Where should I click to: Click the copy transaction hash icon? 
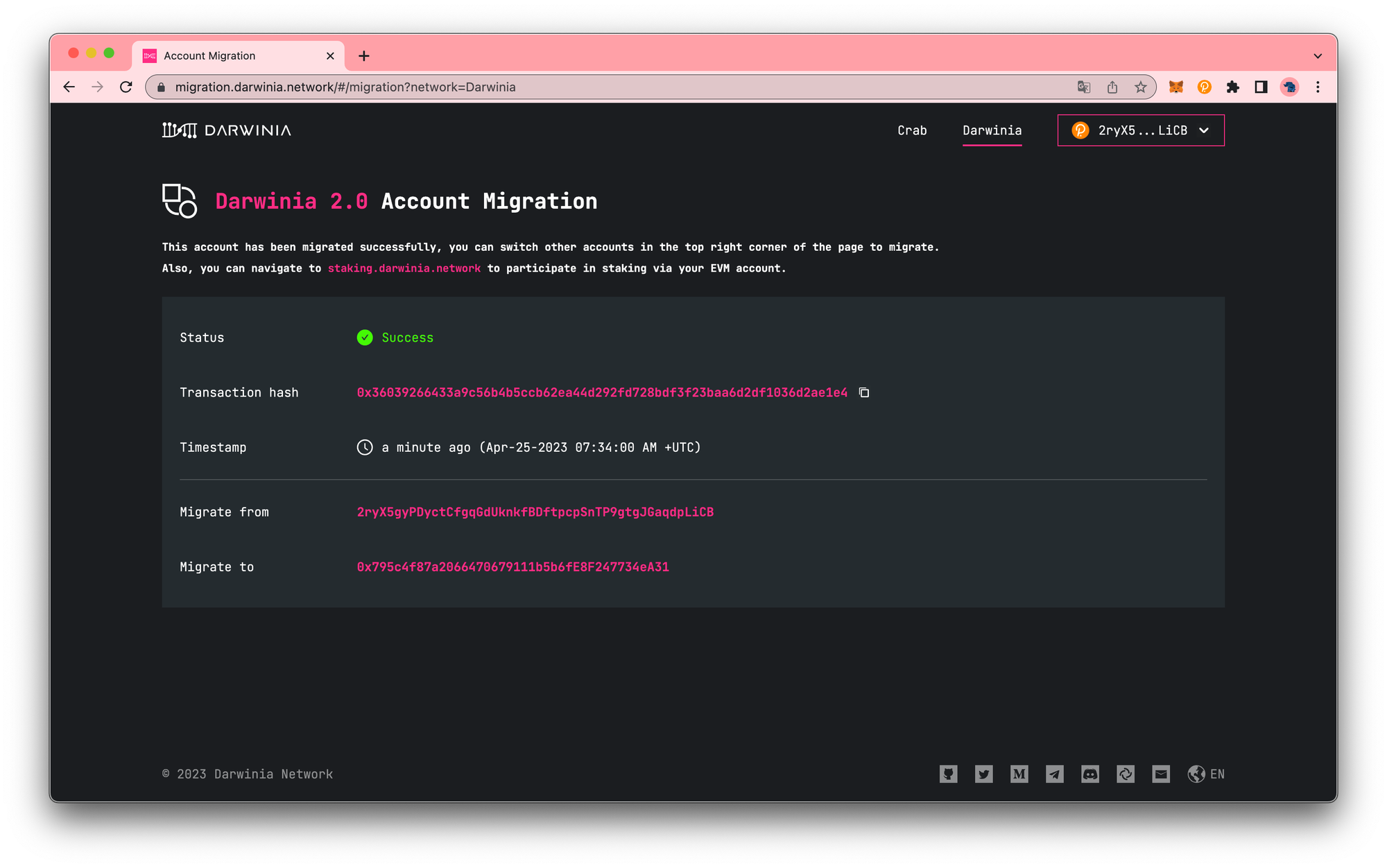(x=864, y=392)
